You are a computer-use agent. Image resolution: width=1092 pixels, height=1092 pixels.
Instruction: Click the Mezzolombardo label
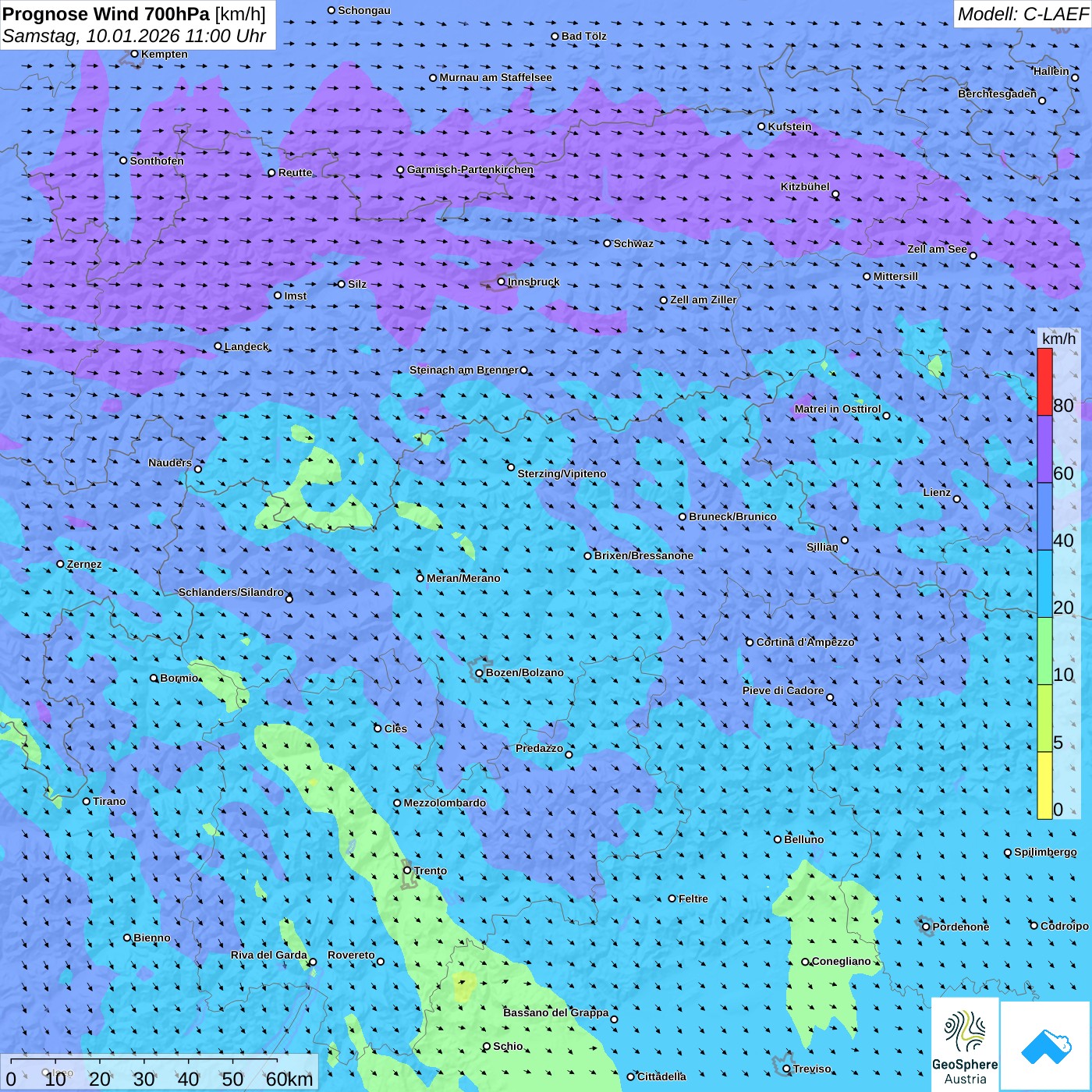pyautogui.click(x=445, y=803)
